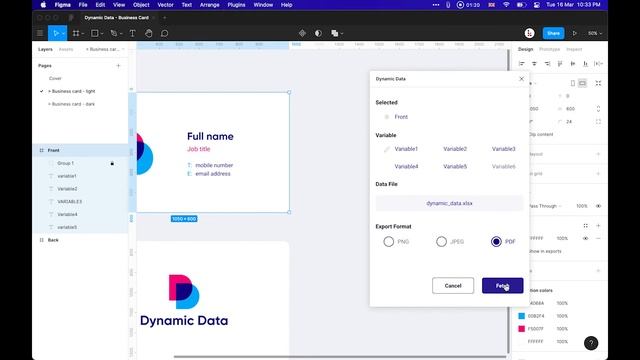Viewport: 640px width, 360px height.
Task: Switch to the Inspect tab
Action: point(574,49)
